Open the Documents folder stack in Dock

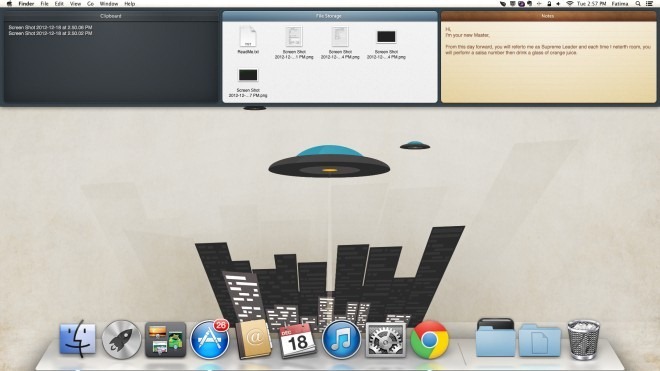point(540,340)
